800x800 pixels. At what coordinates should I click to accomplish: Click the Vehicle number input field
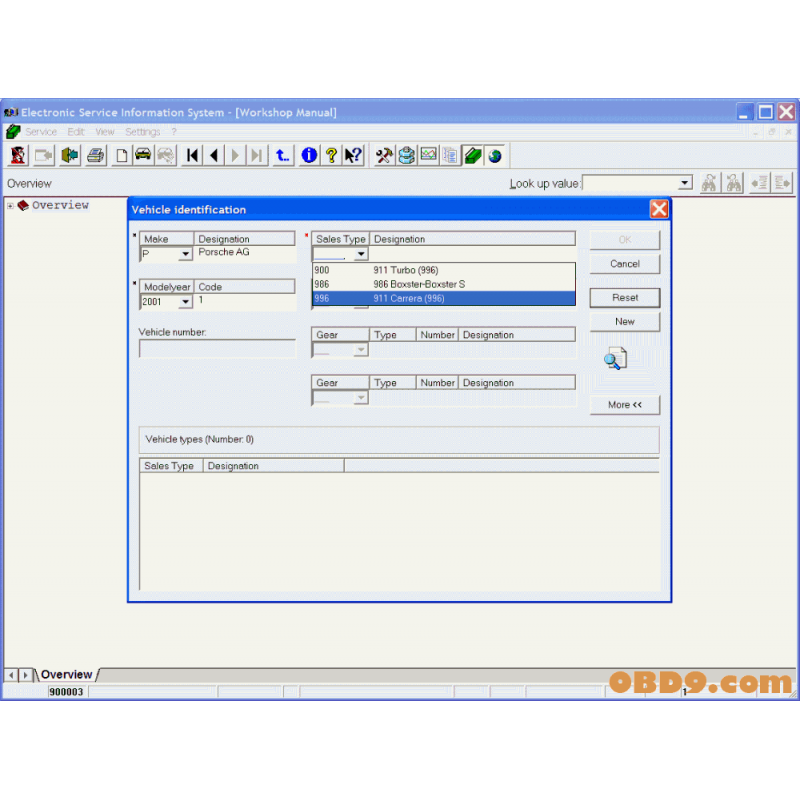click(x=217, y=349)
